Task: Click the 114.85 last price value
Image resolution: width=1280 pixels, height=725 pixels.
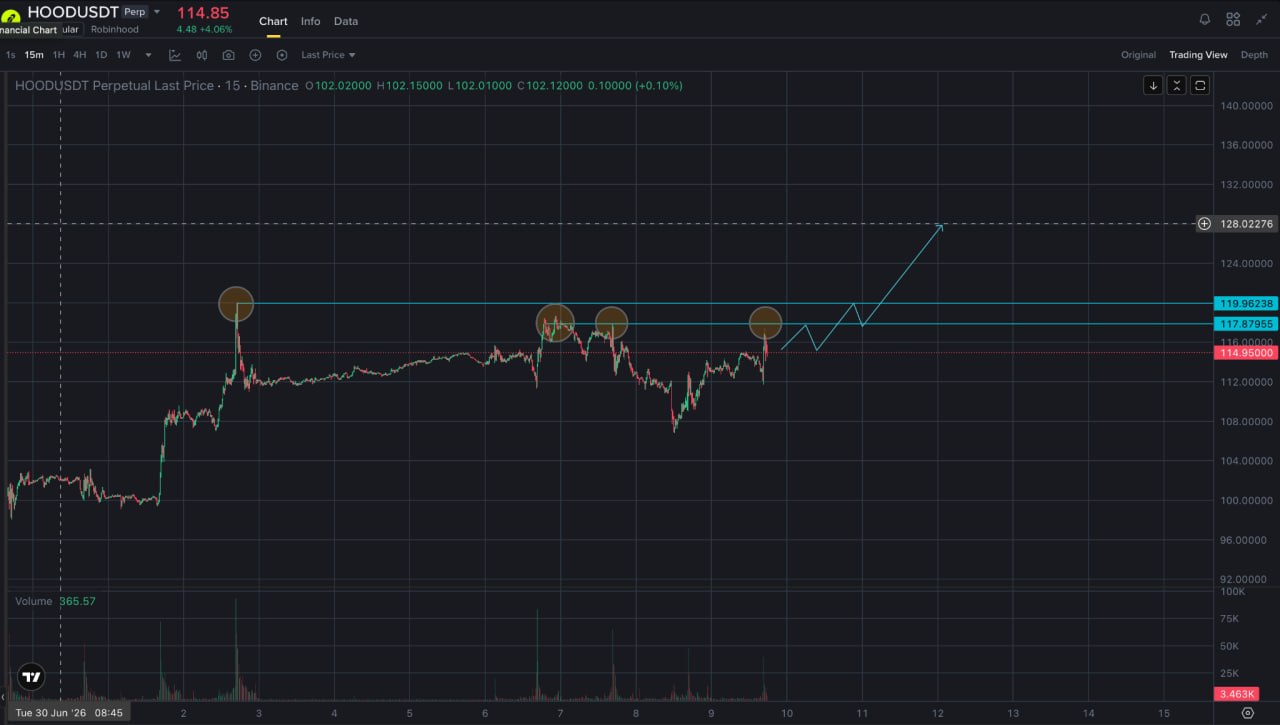Action: (x=203, y=12)
